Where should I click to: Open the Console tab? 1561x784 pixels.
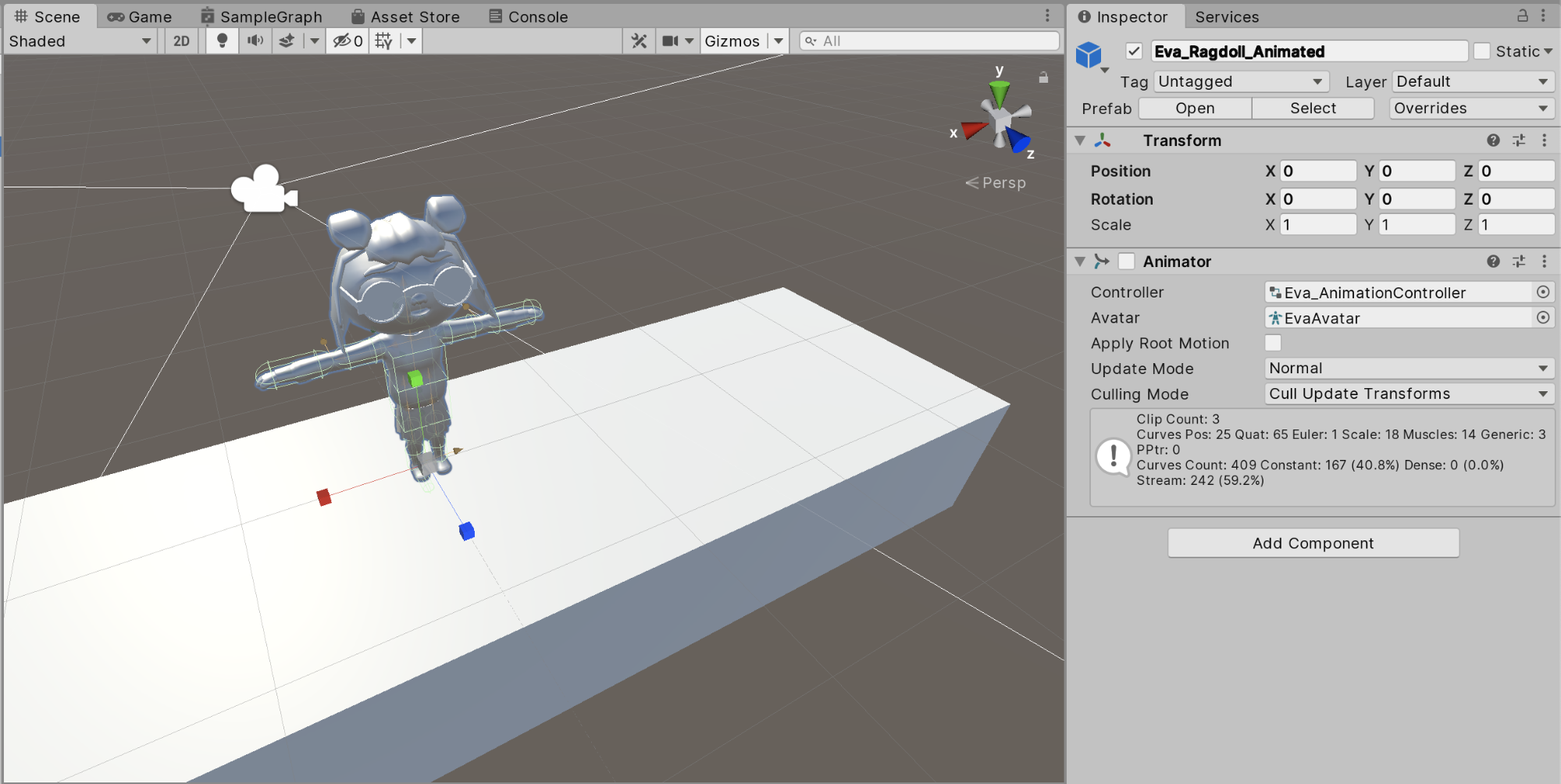tap(529, 16)
